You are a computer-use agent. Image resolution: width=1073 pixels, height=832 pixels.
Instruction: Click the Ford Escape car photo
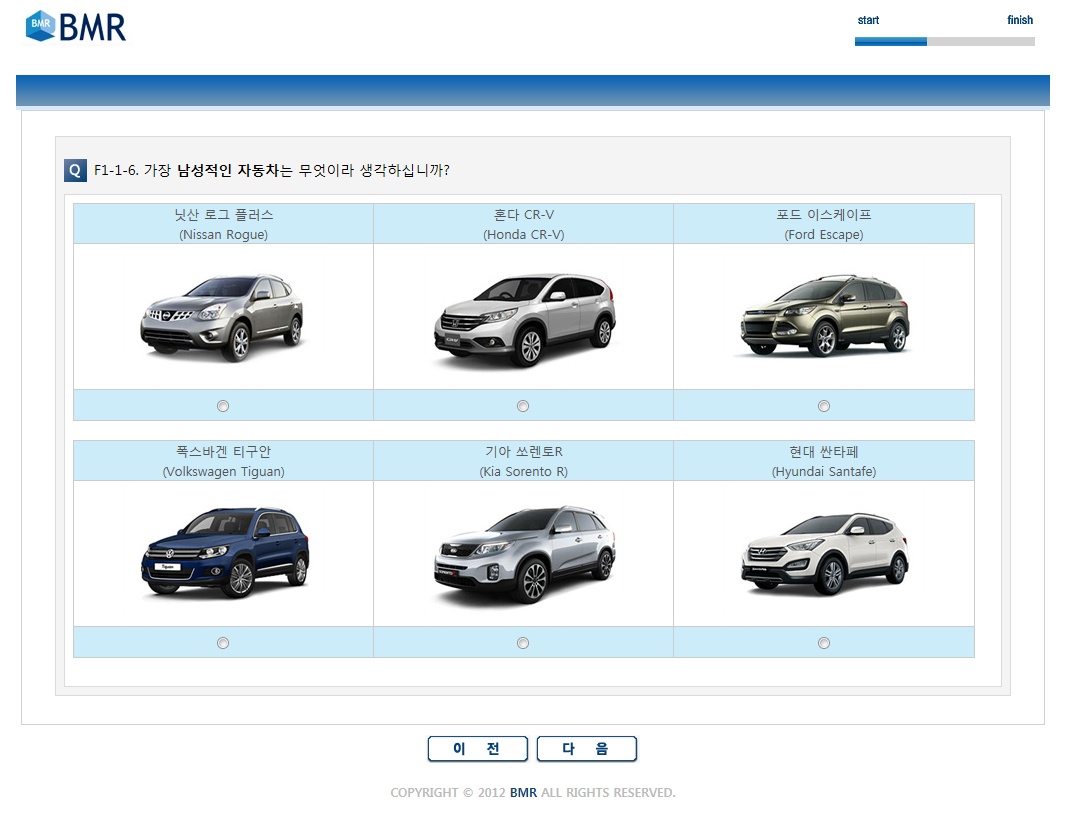click(824, 316)
